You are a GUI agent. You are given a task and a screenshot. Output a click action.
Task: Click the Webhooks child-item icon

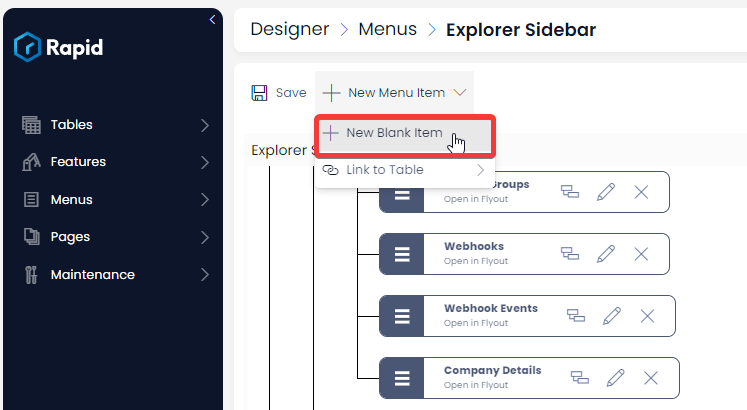pyautogui.click(x=570, y=254)
